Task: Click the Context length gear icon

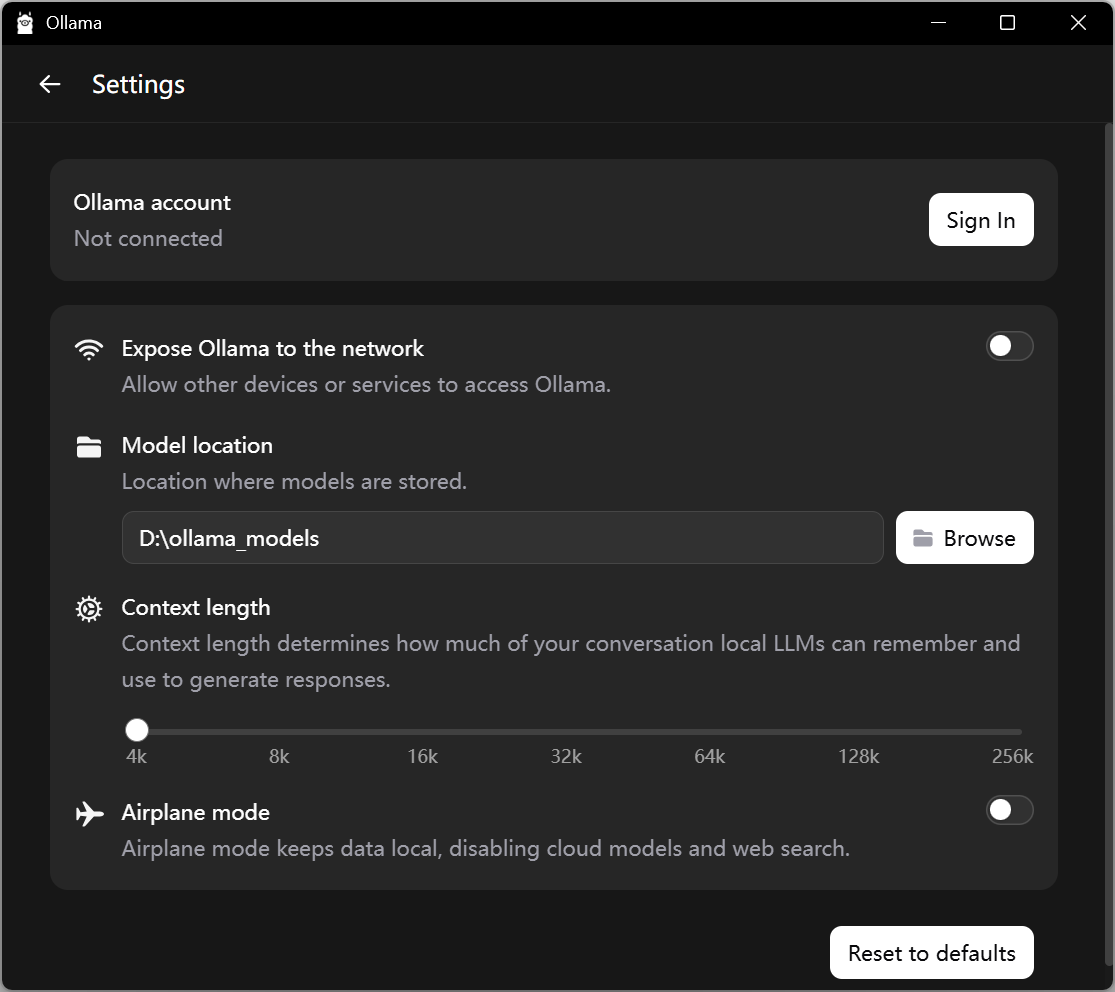Action: click(x=89, y=609)
